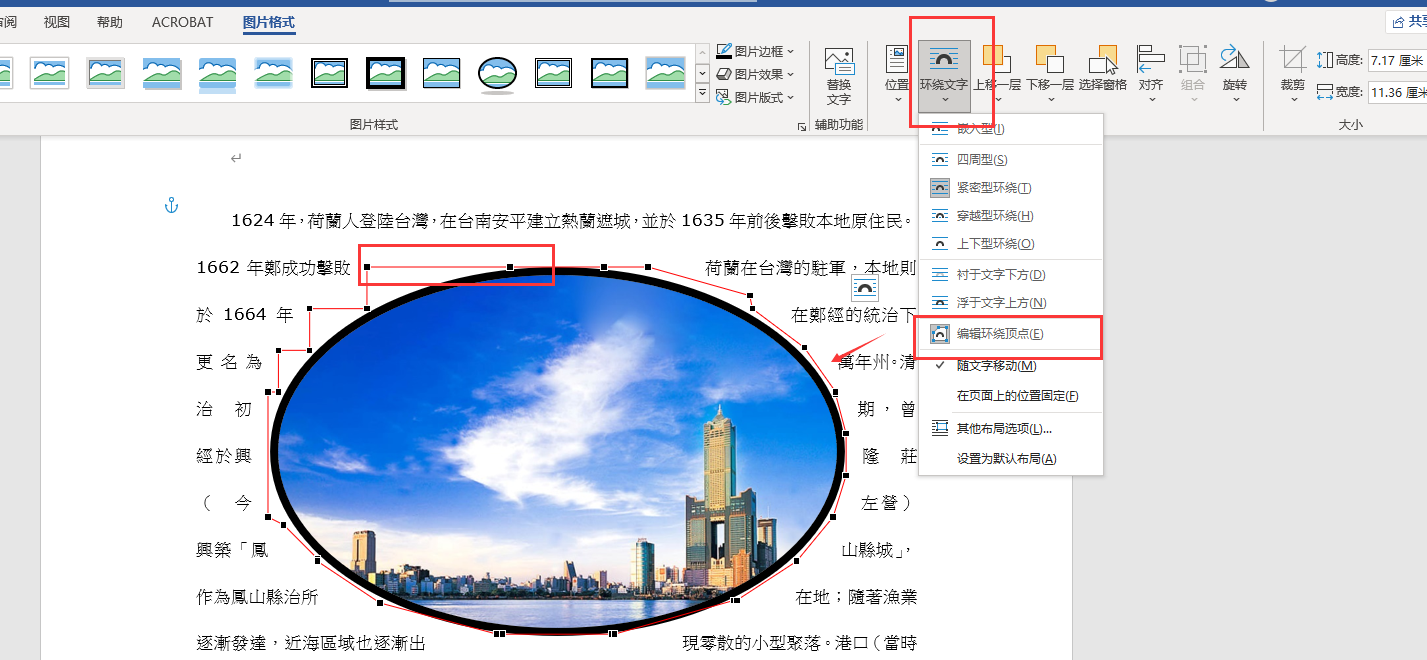Select the simple white frame picture style
Image resolution: width=1427 pixels, height=660 pixels.
(49, 72)
